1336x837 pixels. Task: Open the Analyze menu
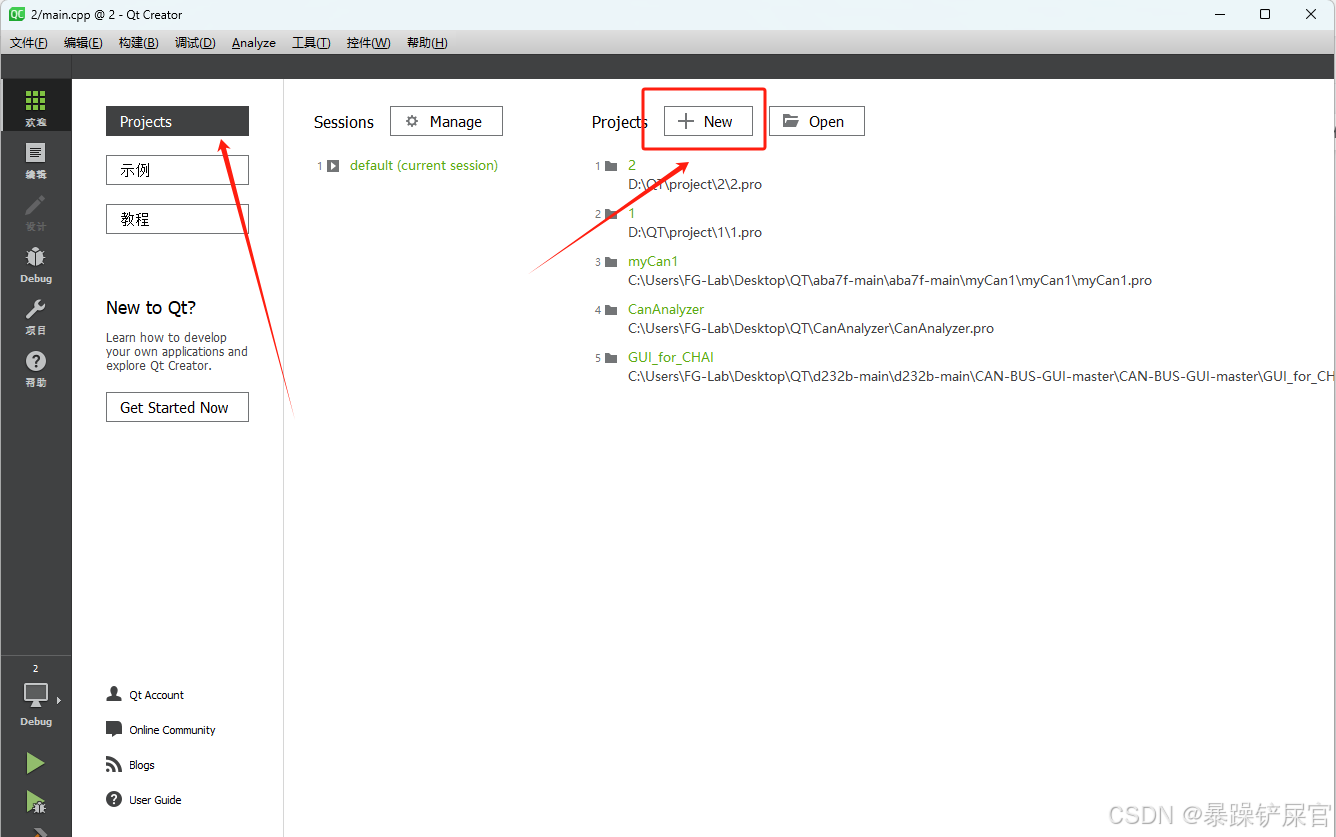pyautogui.click(x=254, y=43)
